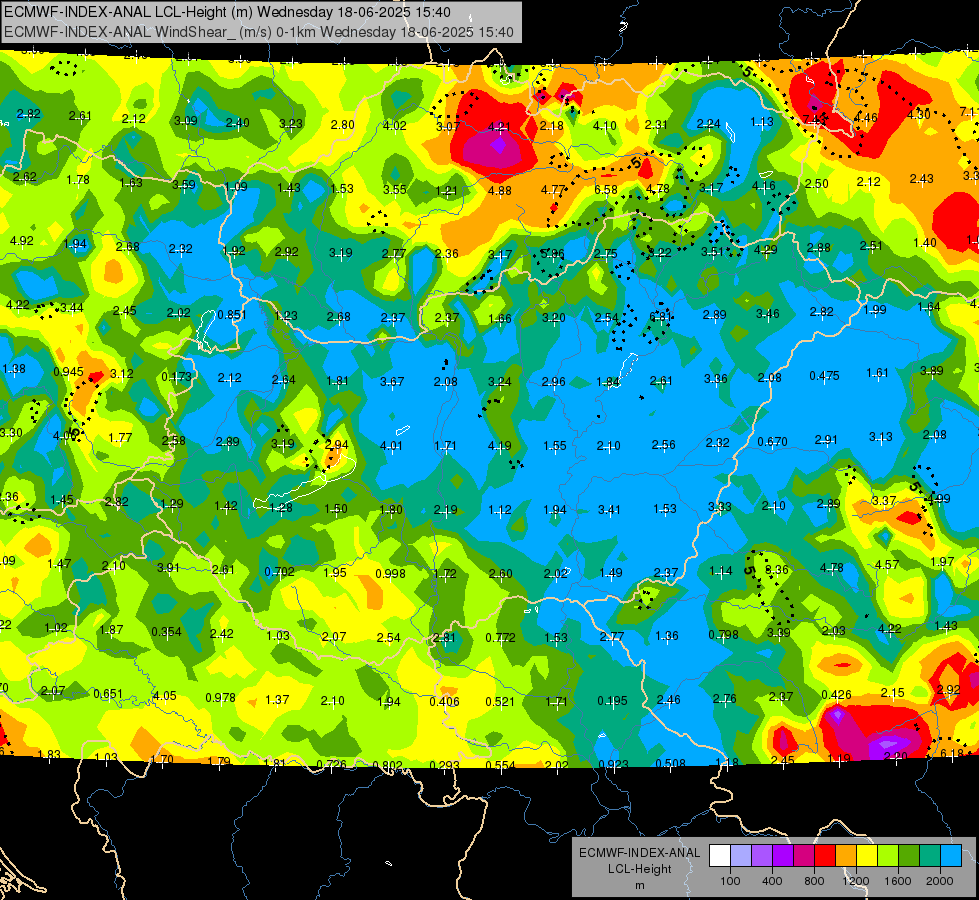
Task: Click the wind shear value 3.59
Action: 184,185
